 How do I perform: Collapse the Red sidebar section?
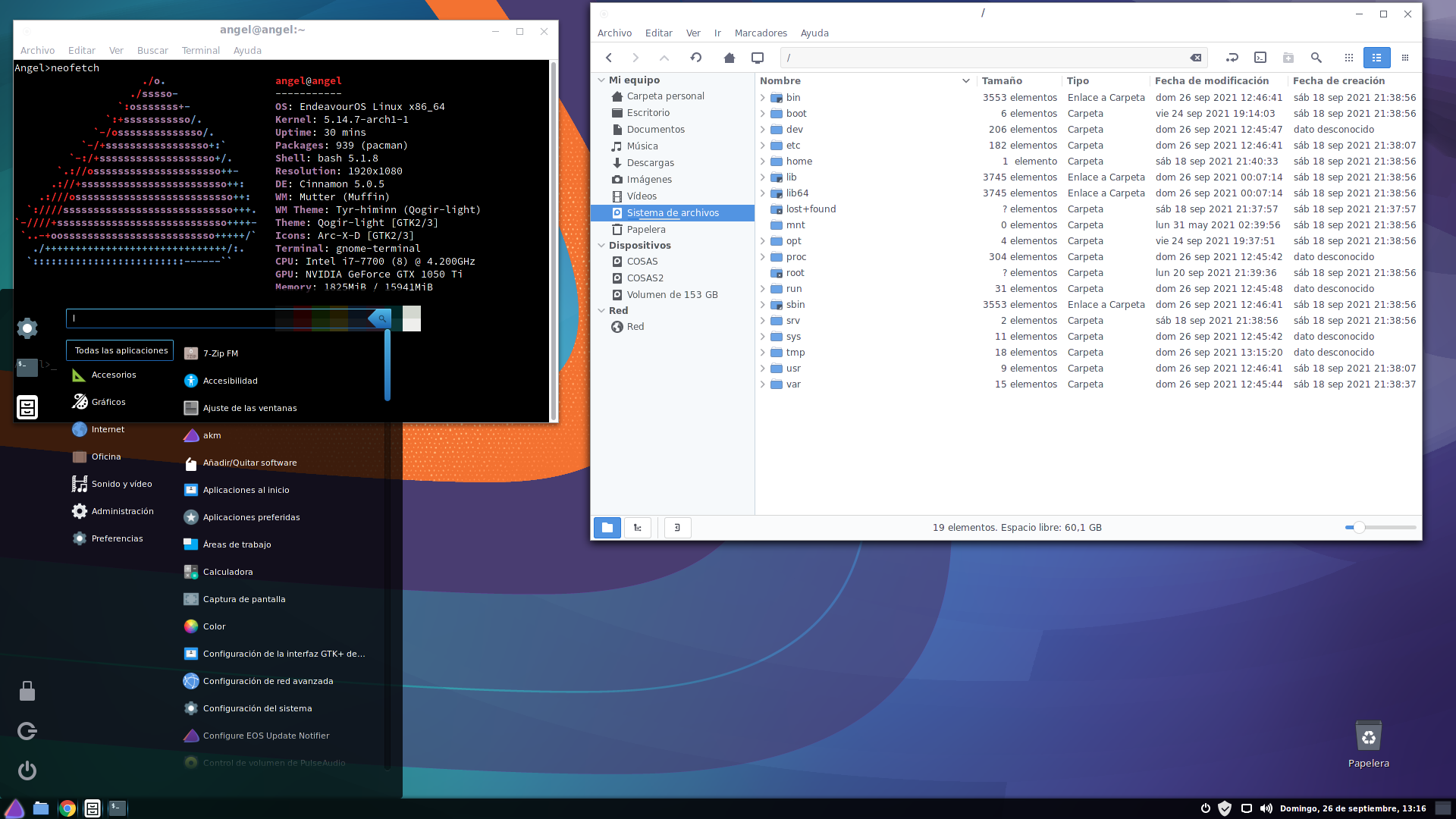pos(601,310)
